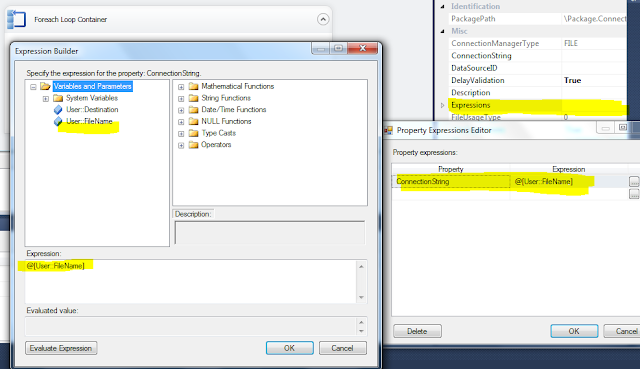Select the DataSourceID property row

coord(538,68)
